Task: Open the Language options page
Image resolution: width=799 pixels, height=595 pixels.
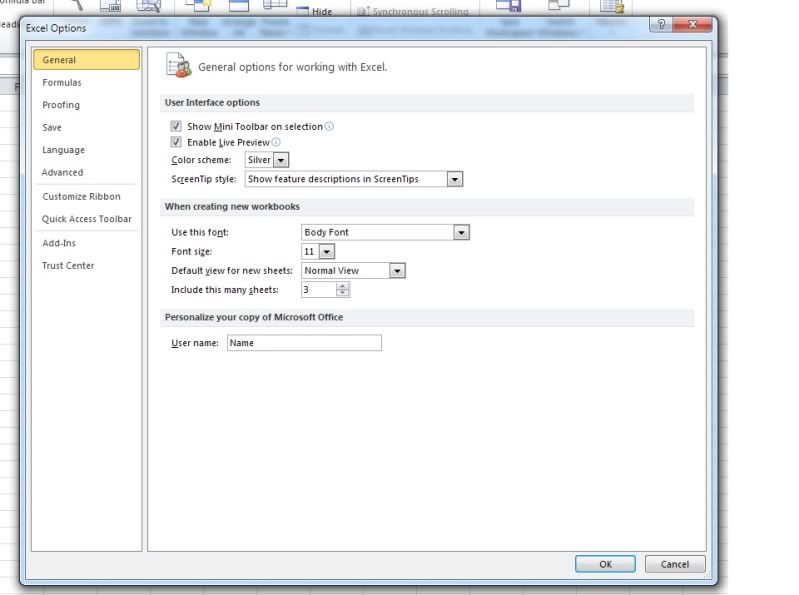Action: (63, 150)
